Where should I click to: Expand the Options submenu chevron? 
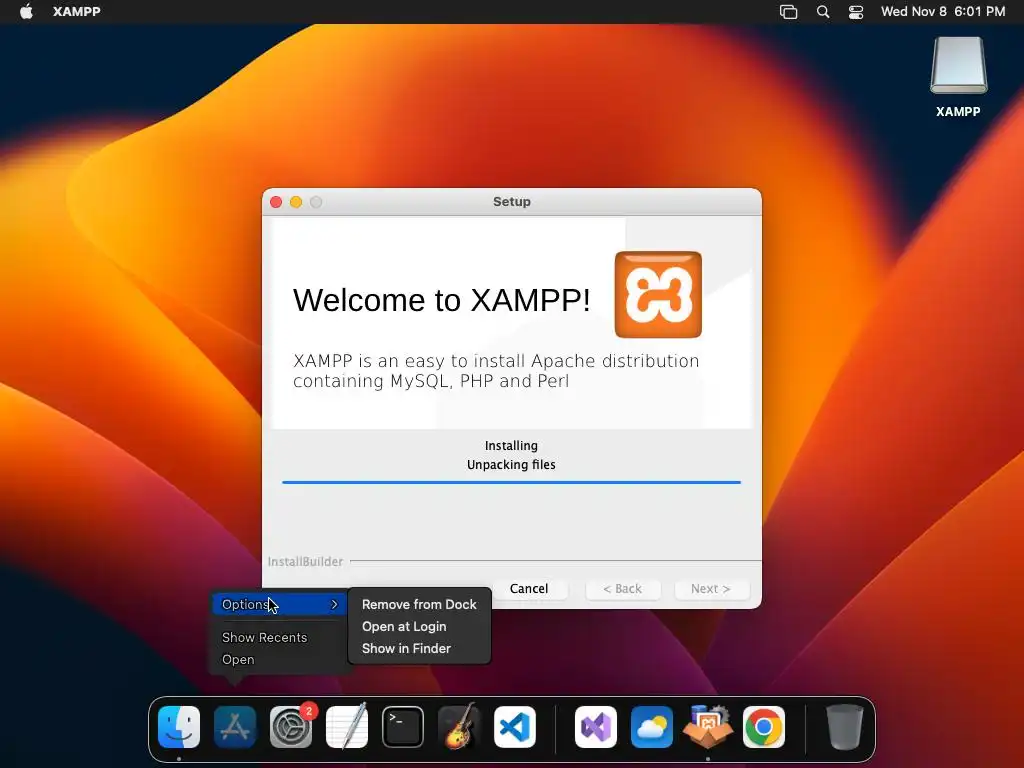coord(334,604)
